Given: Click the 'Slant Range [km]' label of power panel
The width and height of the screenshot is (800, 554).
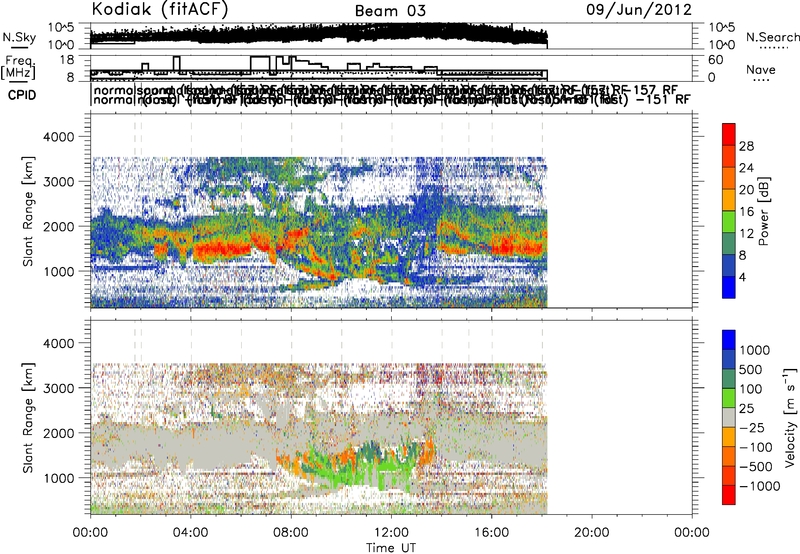Looking at the screenshot, I should tap(28, 211).
